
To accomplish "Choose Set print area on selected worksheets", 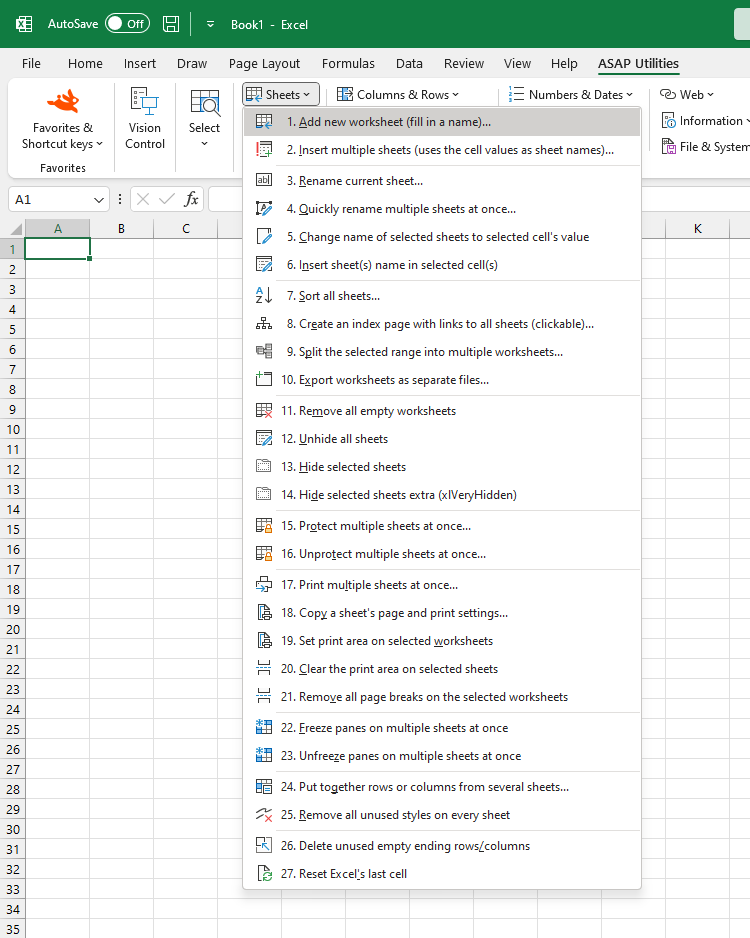I will 442,641.
